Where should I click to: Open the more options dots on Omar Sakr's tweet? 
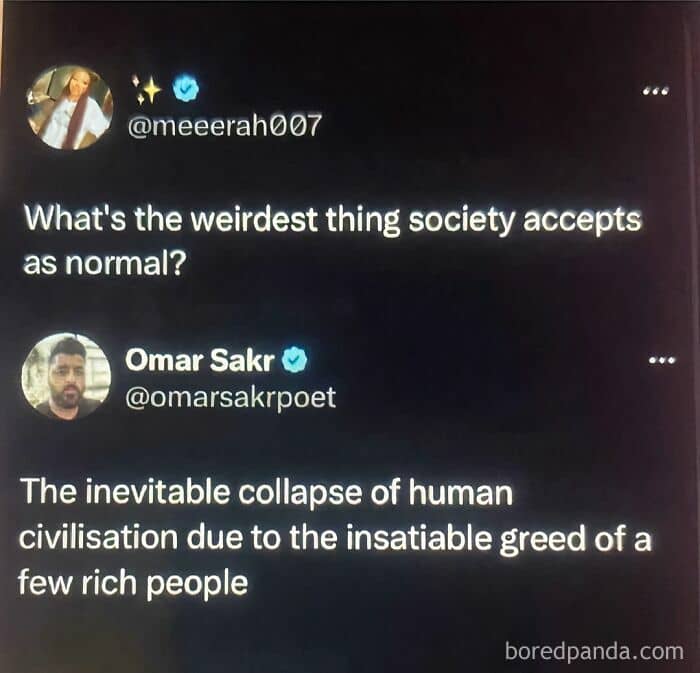pyautogui.click(x=662, y=359)
